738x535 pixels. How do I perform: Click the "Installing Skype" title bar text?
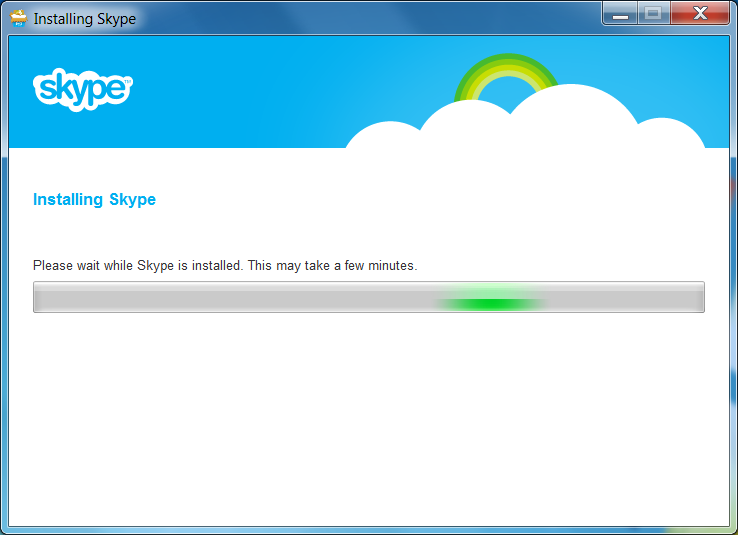click(x=85, y=19)
